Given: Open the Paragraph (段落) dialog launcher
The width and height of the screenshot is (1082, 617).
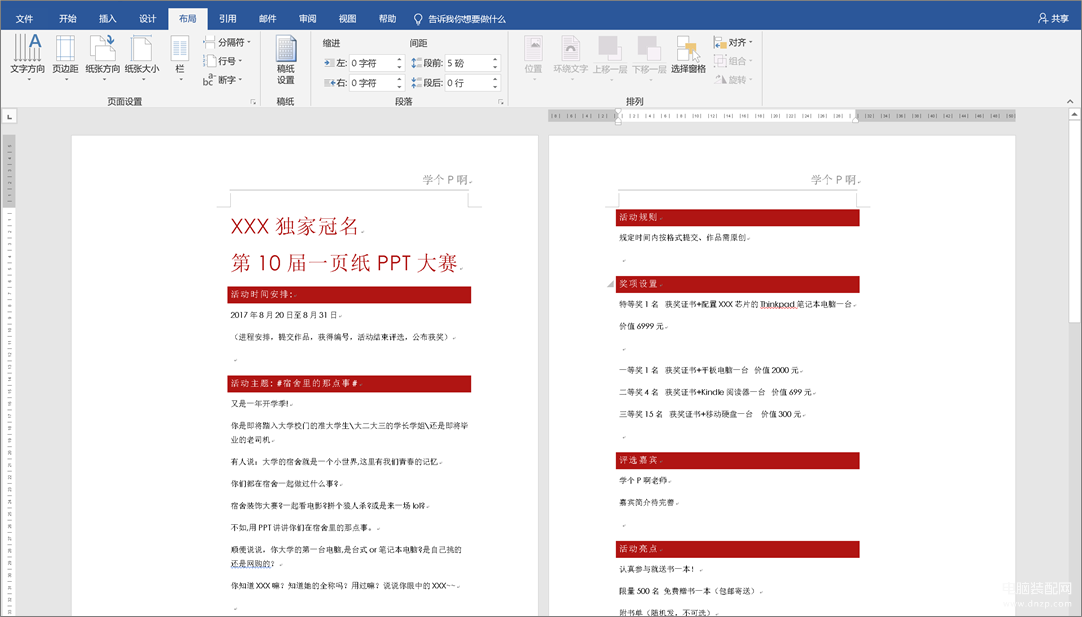Looking at the screenshot, I should click(501, 102).
